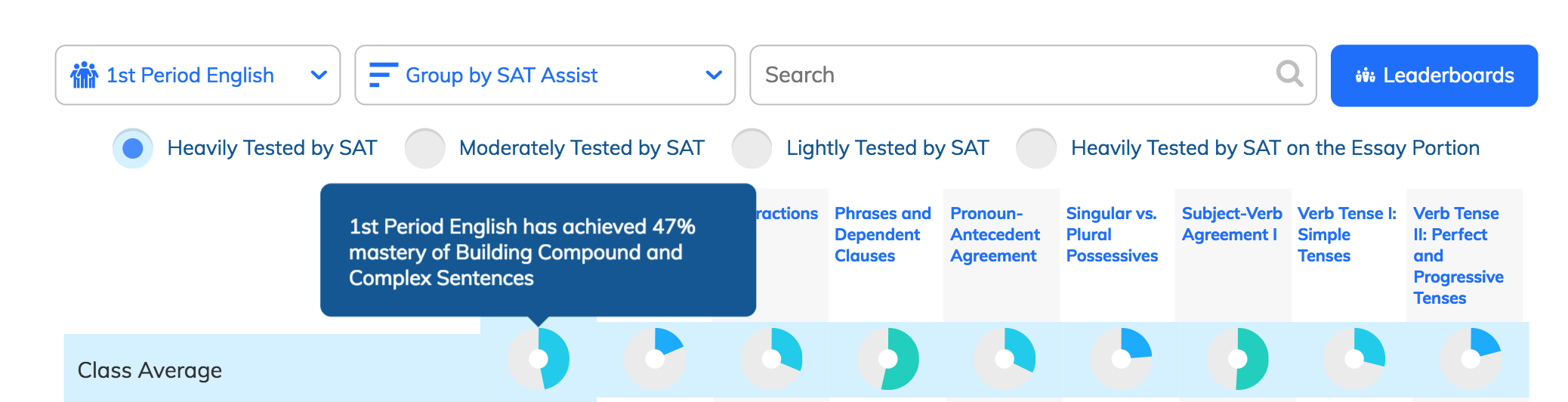Click Verb Tense II class average pie
Viewport: 1568px width, 402px height.
click(1471, 359)
